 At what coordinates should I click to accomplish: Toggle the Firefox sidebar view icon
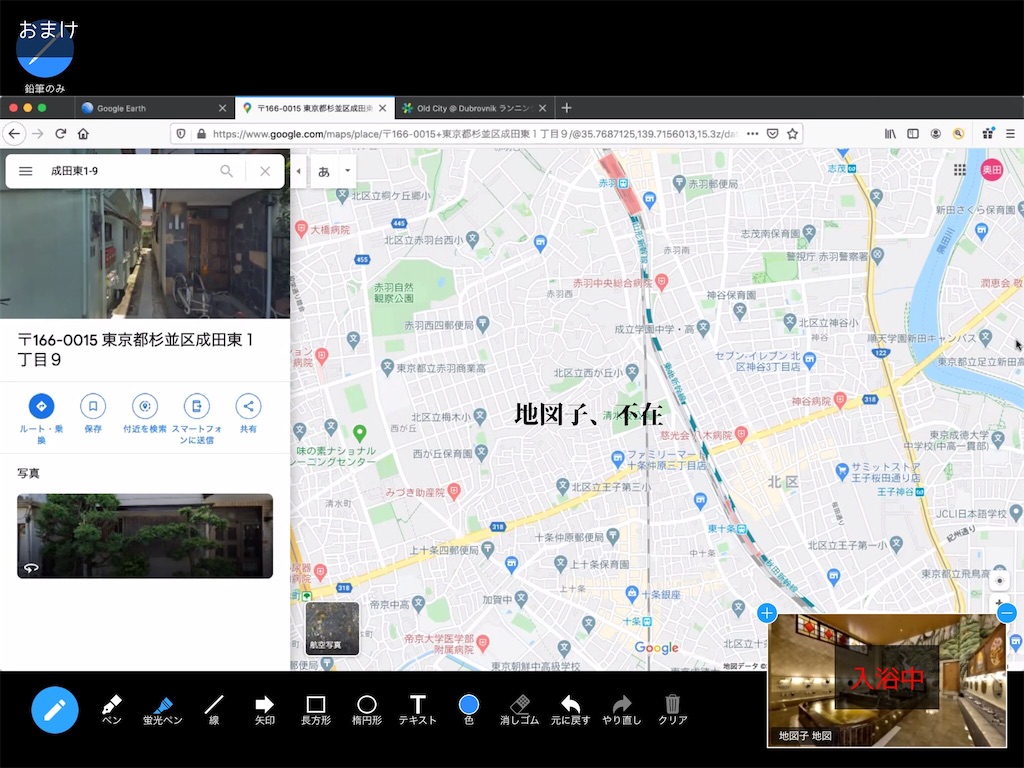pyautogui.click(x=913, y=134)
